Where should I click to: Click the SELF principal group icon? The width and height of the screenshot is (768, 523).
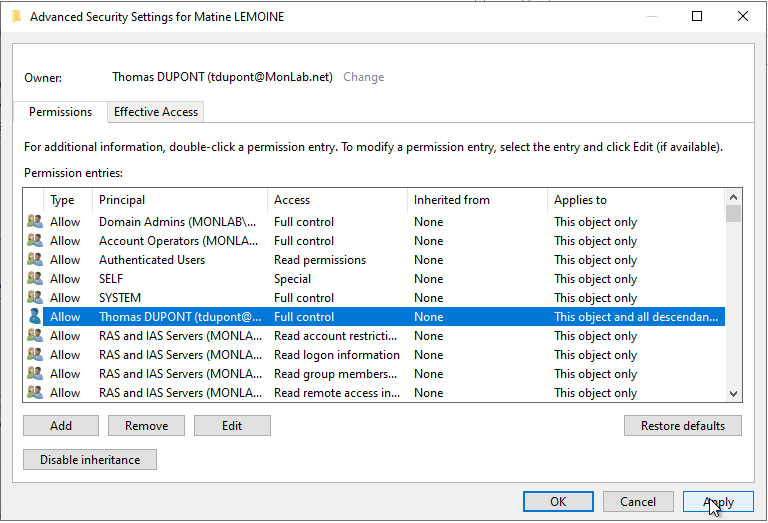click(x=35, y=279)
